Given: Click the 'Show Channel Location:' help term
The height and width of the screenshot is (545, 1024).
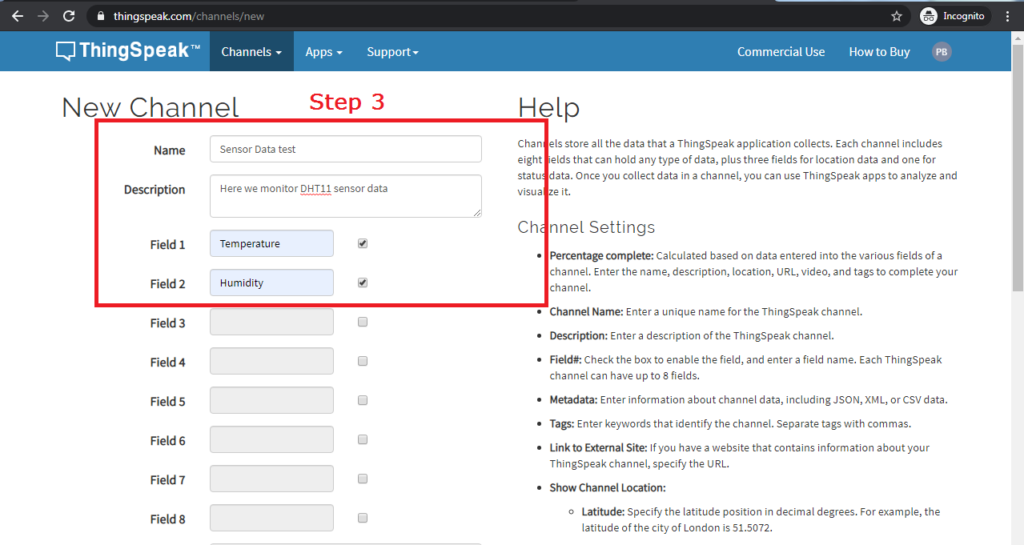Looking at the screenshot, I should (x=607, y=488).
